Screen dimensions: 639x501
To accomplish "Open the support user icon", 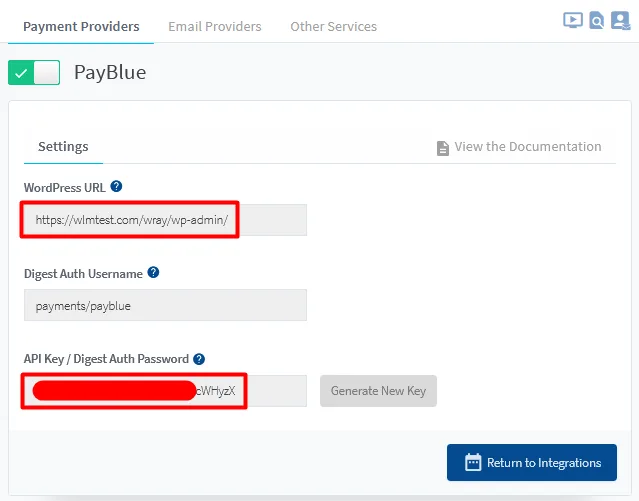I will (620, 20).
